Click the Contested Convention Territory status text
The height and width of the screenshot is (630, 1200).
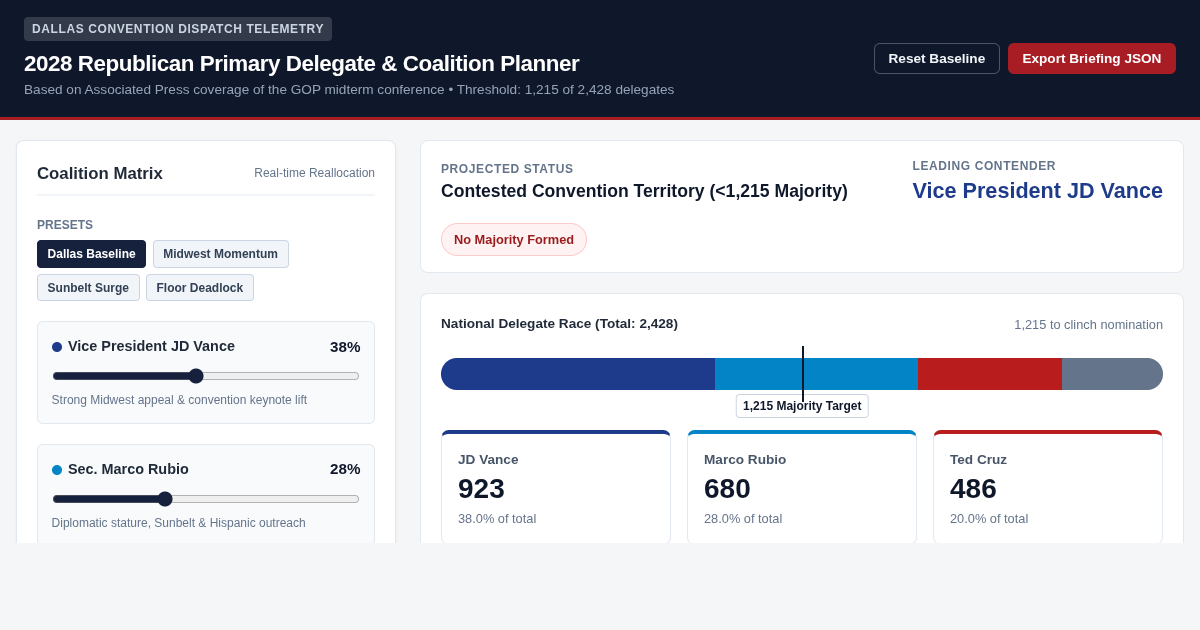tap(644, 191)
